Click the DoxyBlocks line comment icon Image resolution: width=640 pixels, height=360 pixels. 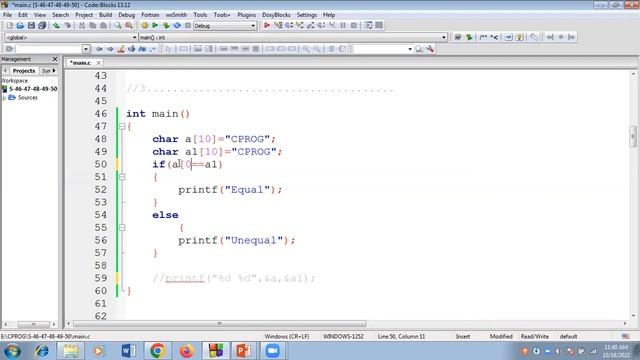pyautogui.click(x=494, y=37)
